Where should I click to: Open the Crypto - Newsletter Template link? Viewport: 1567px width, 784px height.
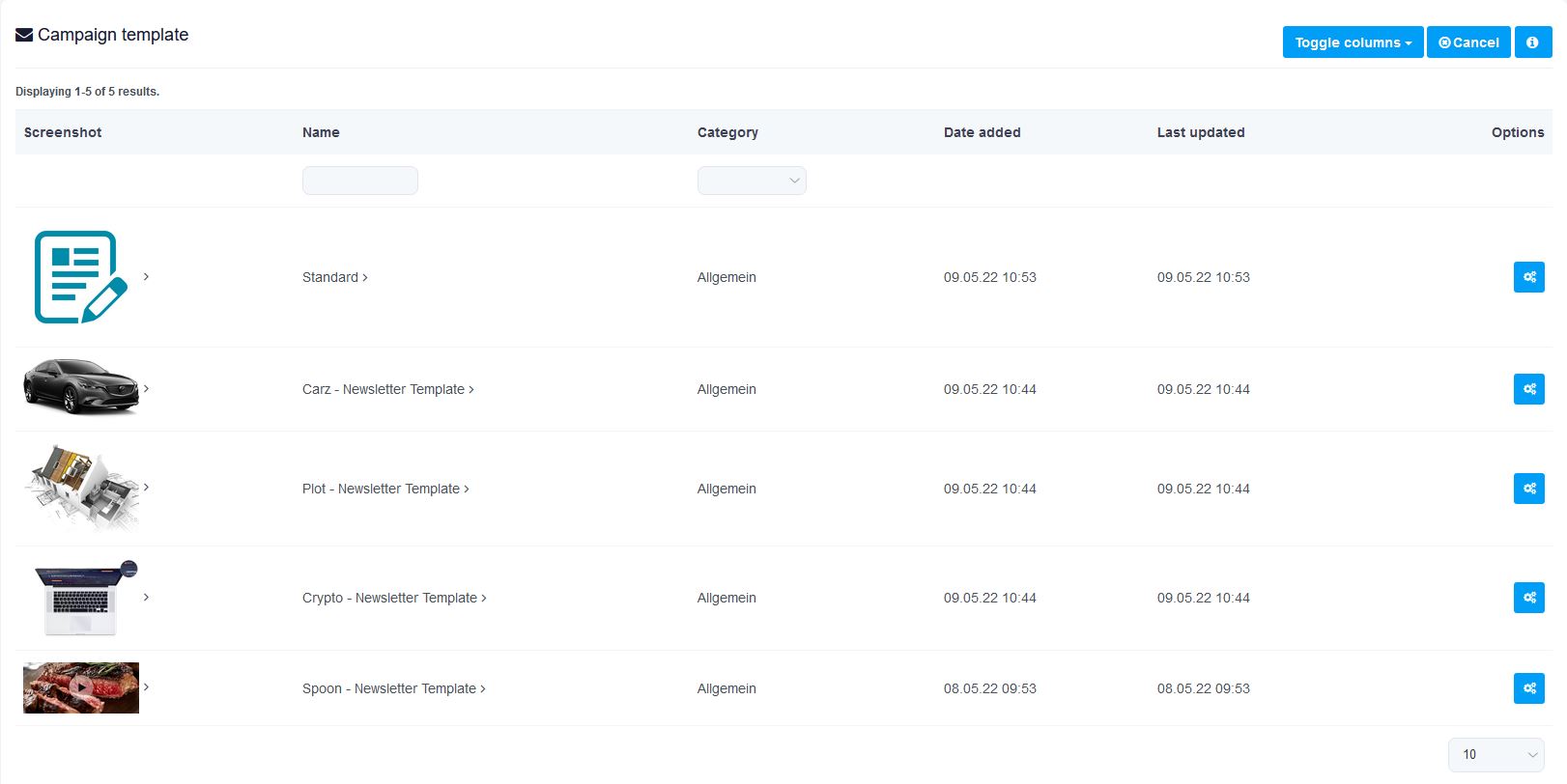pos(390,598)
